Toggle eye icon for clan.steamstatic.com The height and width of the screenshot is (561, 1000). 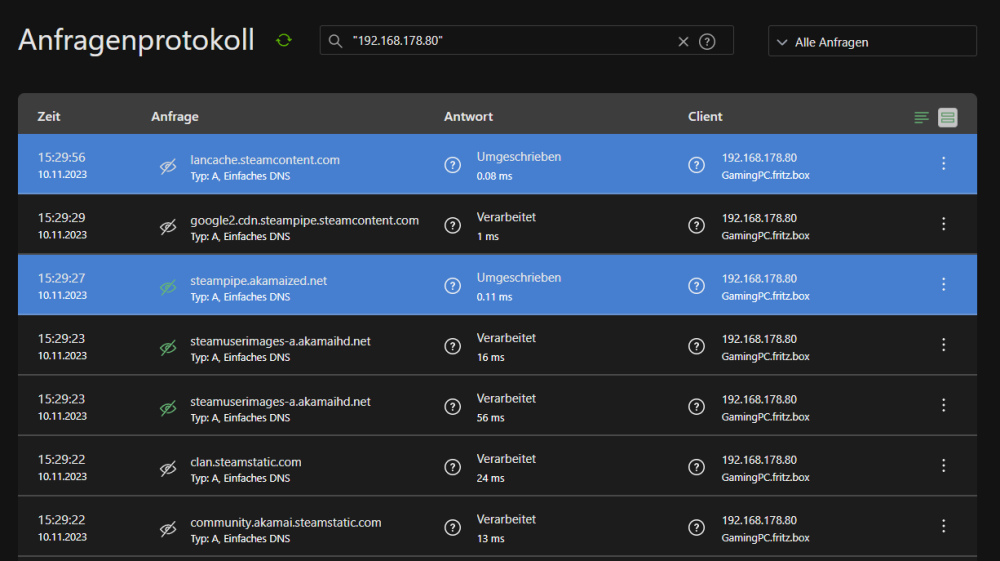point(168,469)
